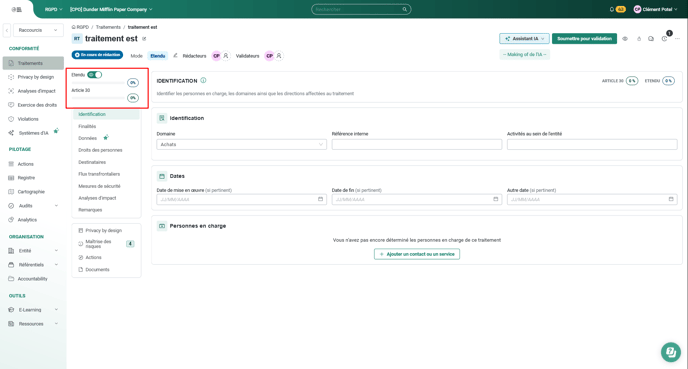The height and width of the screenshot is (369, 688).
Task: Click the En cours de rédaction status badge
Action: (x=97, y=55)
